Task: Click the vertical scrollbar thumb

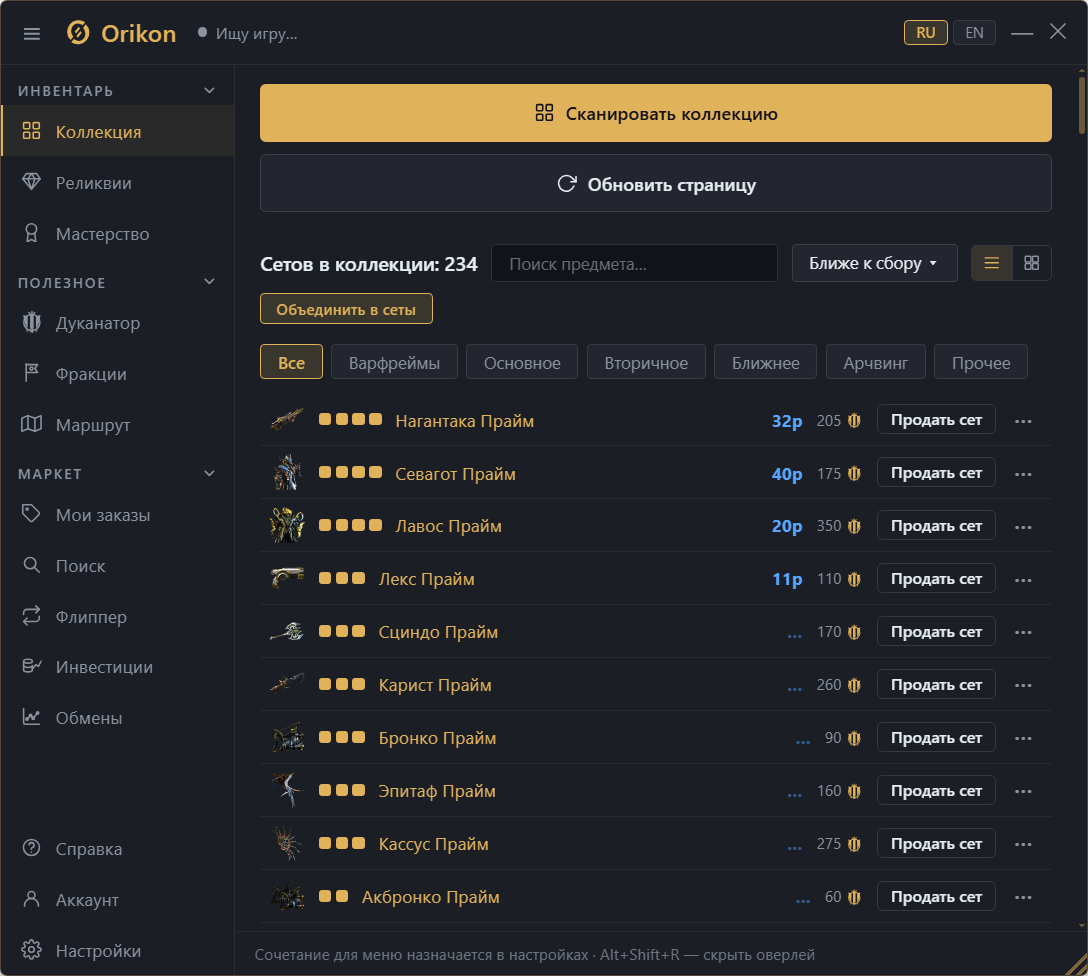Action: click(x=1082, y=104)
